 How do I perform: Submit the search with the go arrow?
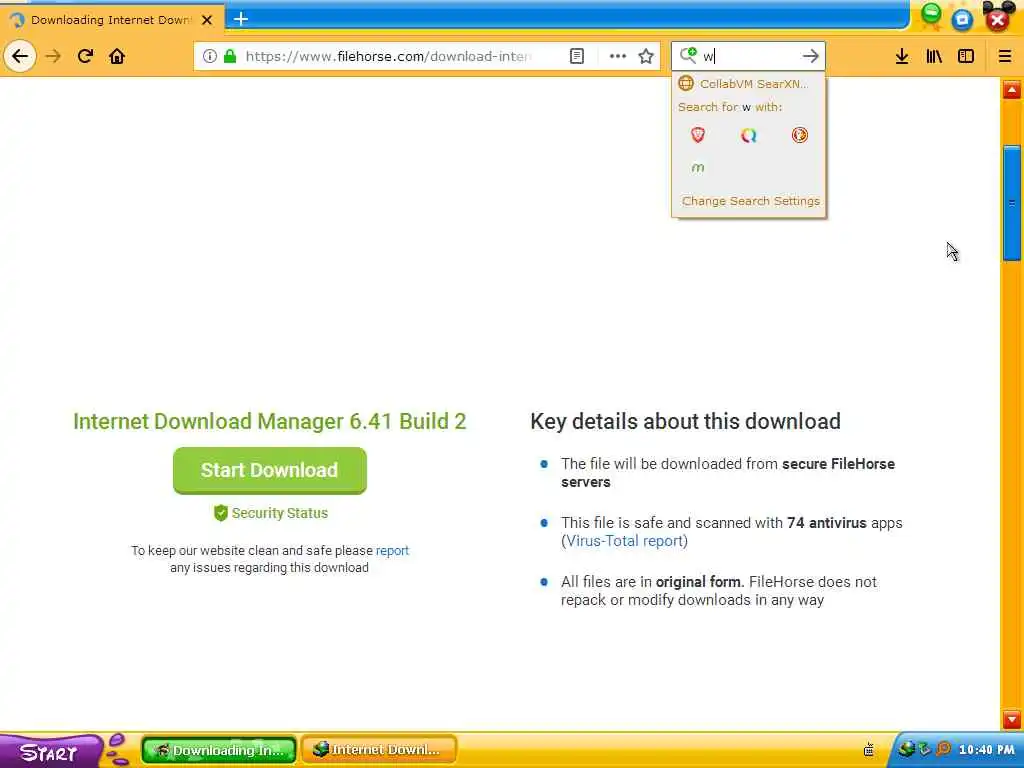[x=810, y=56]
